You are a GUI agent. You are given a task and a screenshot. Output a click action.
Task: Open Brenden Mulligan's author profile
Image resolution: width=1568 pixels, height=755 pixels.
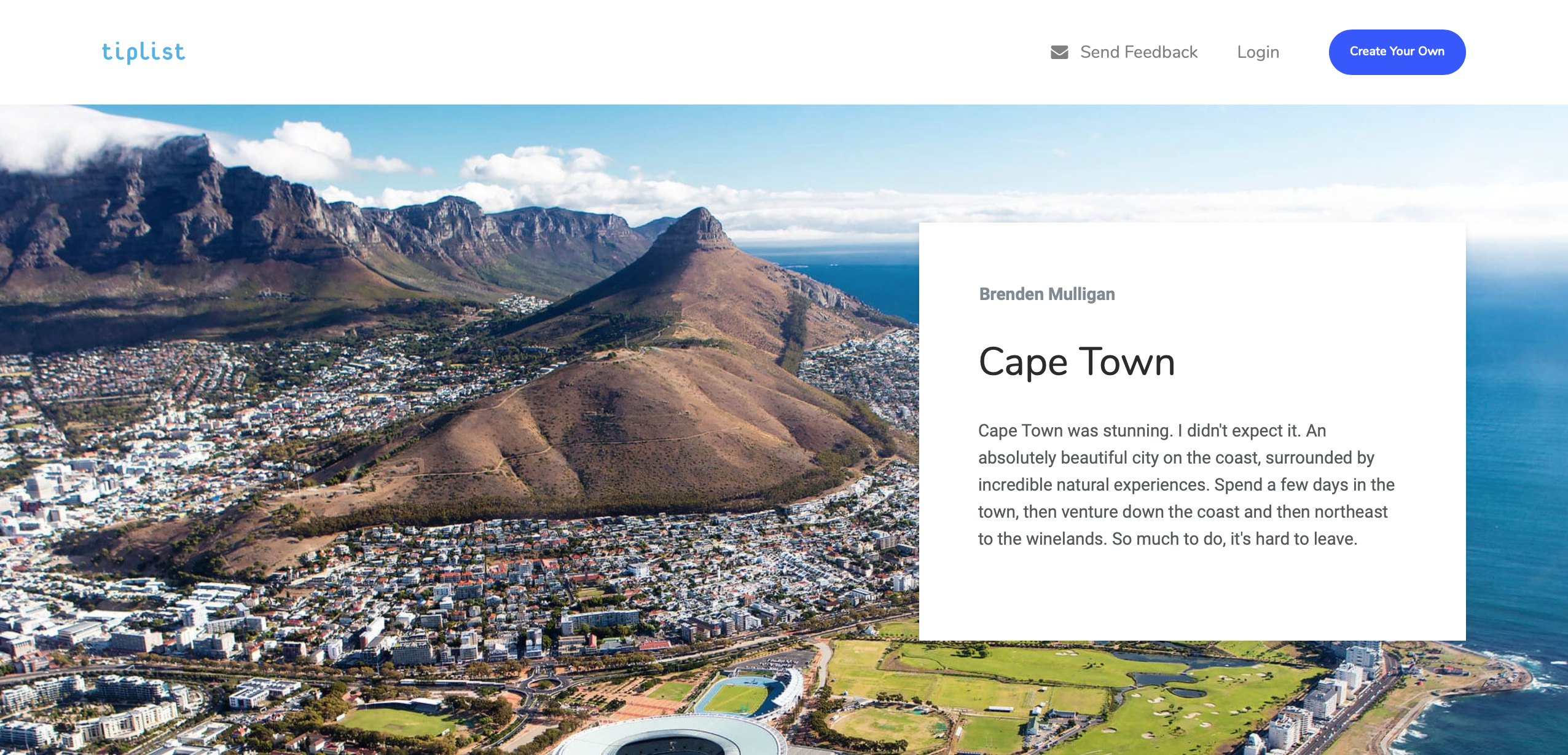pos(1046,294)
